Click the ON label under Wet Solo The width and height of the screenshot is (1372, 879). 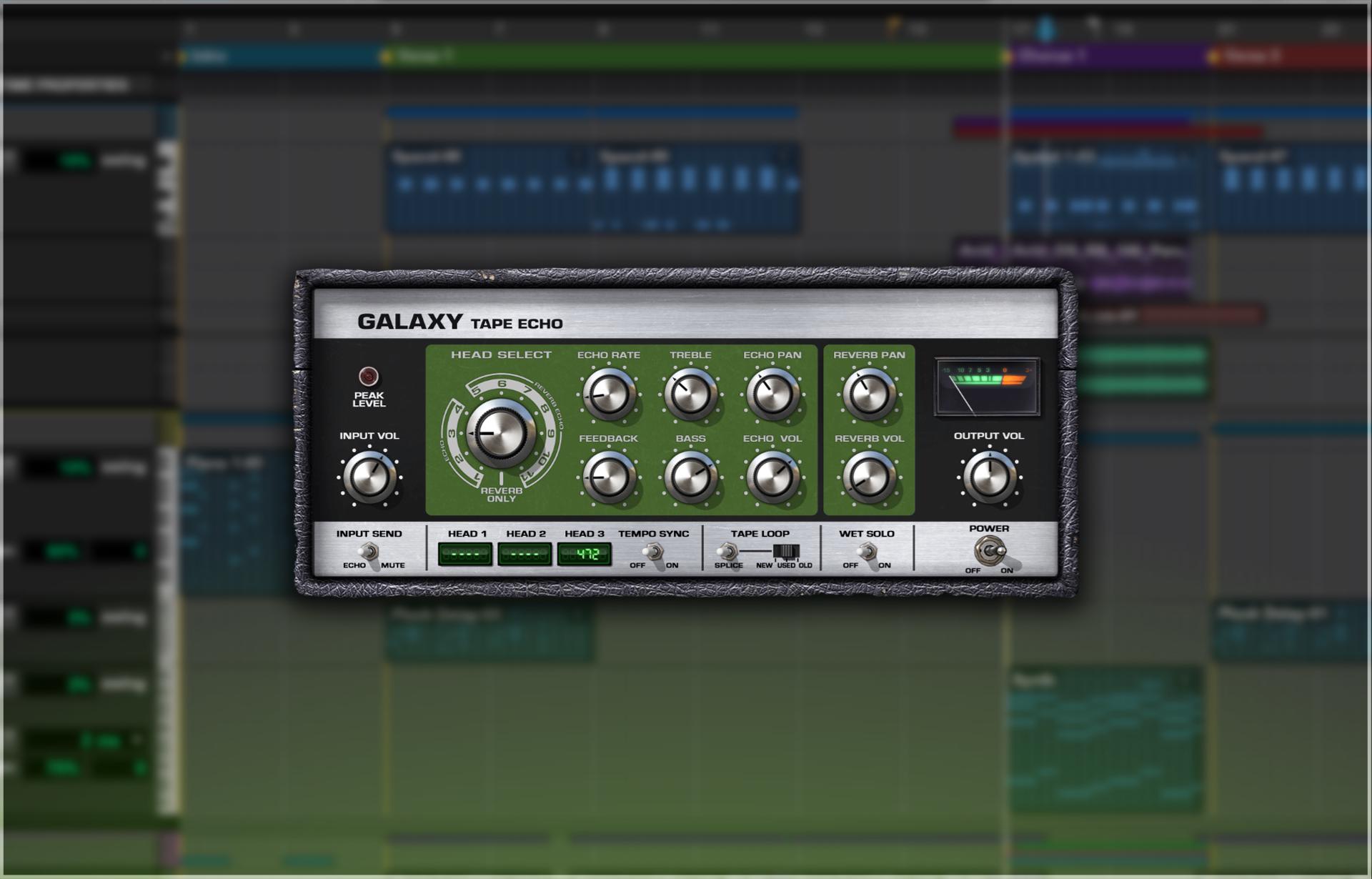(885, 565)
